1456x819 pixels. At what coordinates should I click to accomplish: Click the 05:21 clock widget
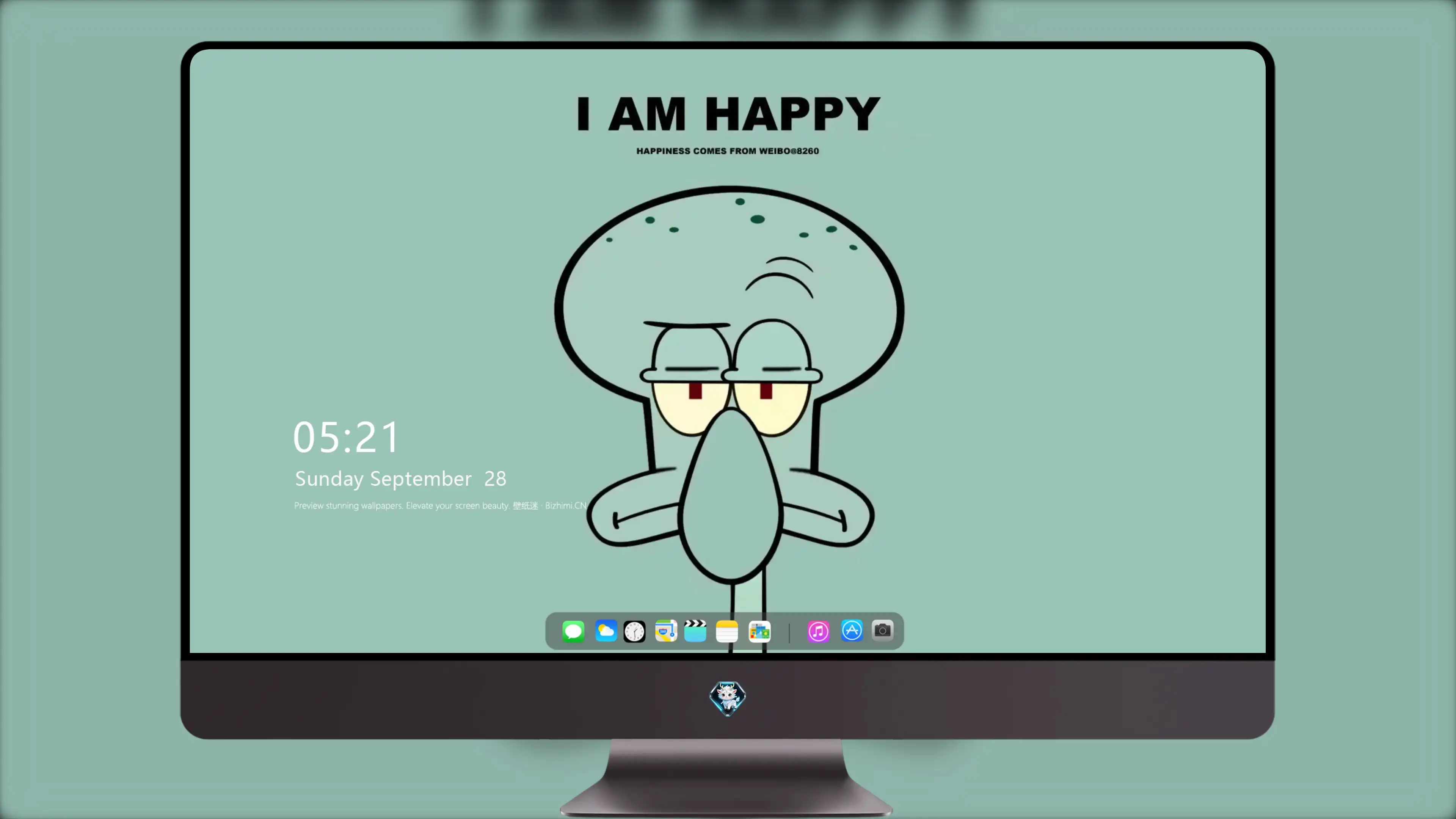click(346, 437)
